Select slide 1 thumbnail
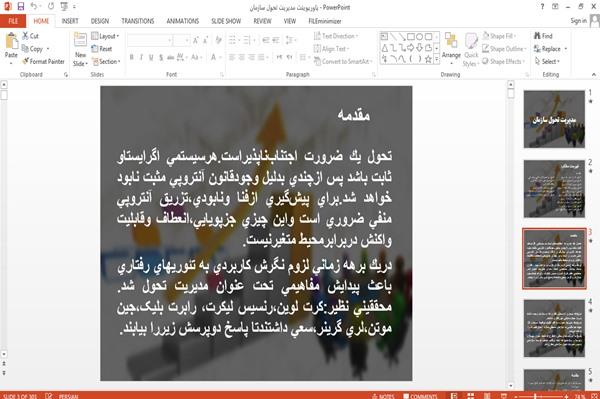 (554, 119)
